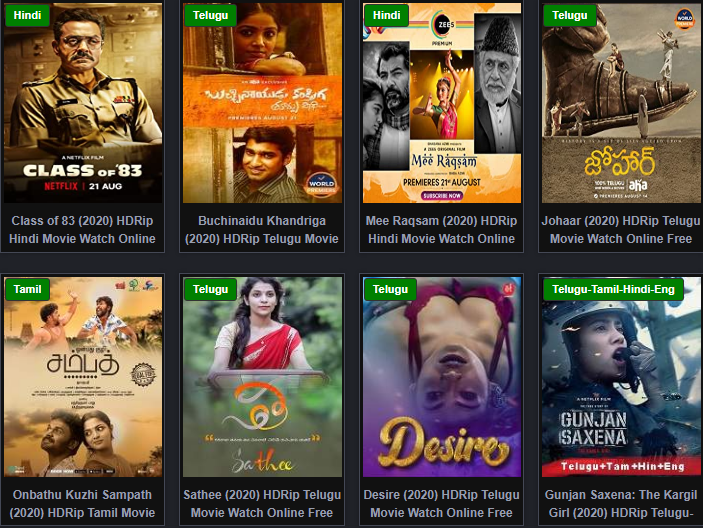Open the Buchinaidu Khandriga poster thumbnail
Image resolution: width=703 pixels, height=528 pixels.
262,103
